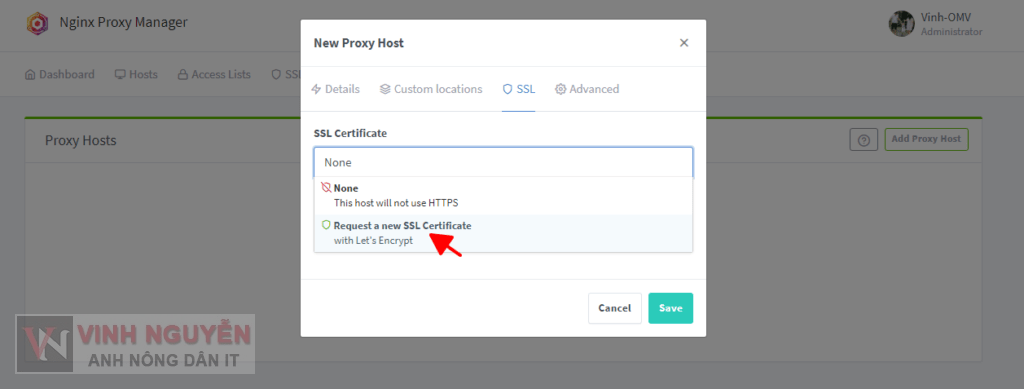
Task: Open the Dashboard menu item
Action: [x=59, y=74]
